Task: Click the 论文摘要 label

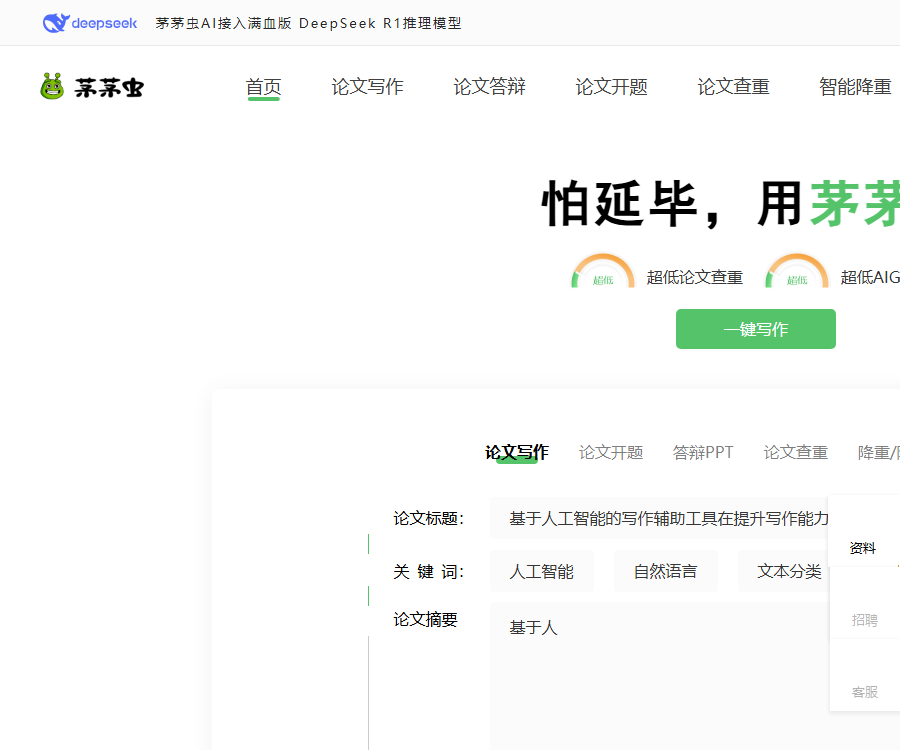Action: [425, 619]
